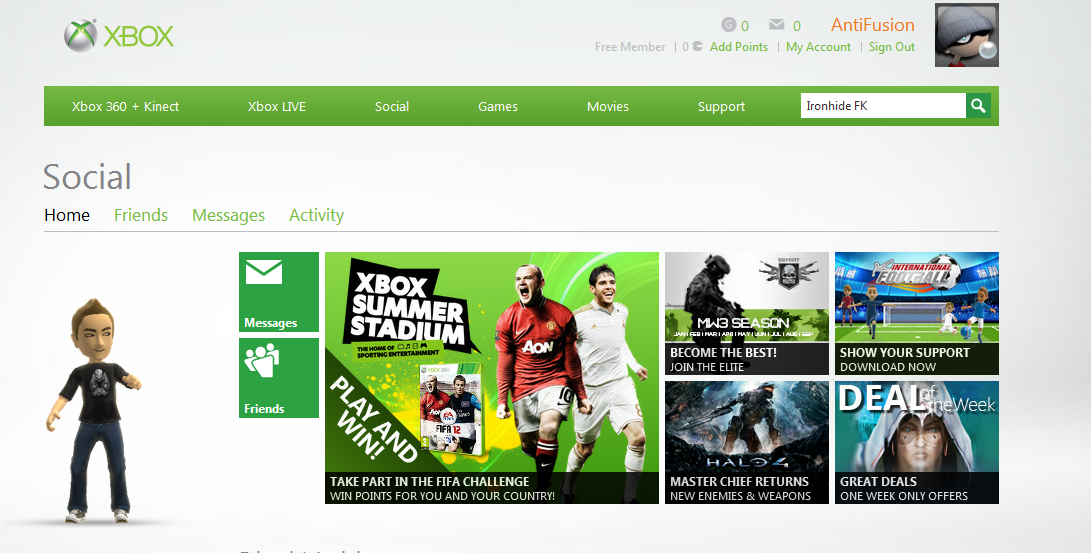Open the Movies menu
The image size is (1091, 553).
coord(607,106)
